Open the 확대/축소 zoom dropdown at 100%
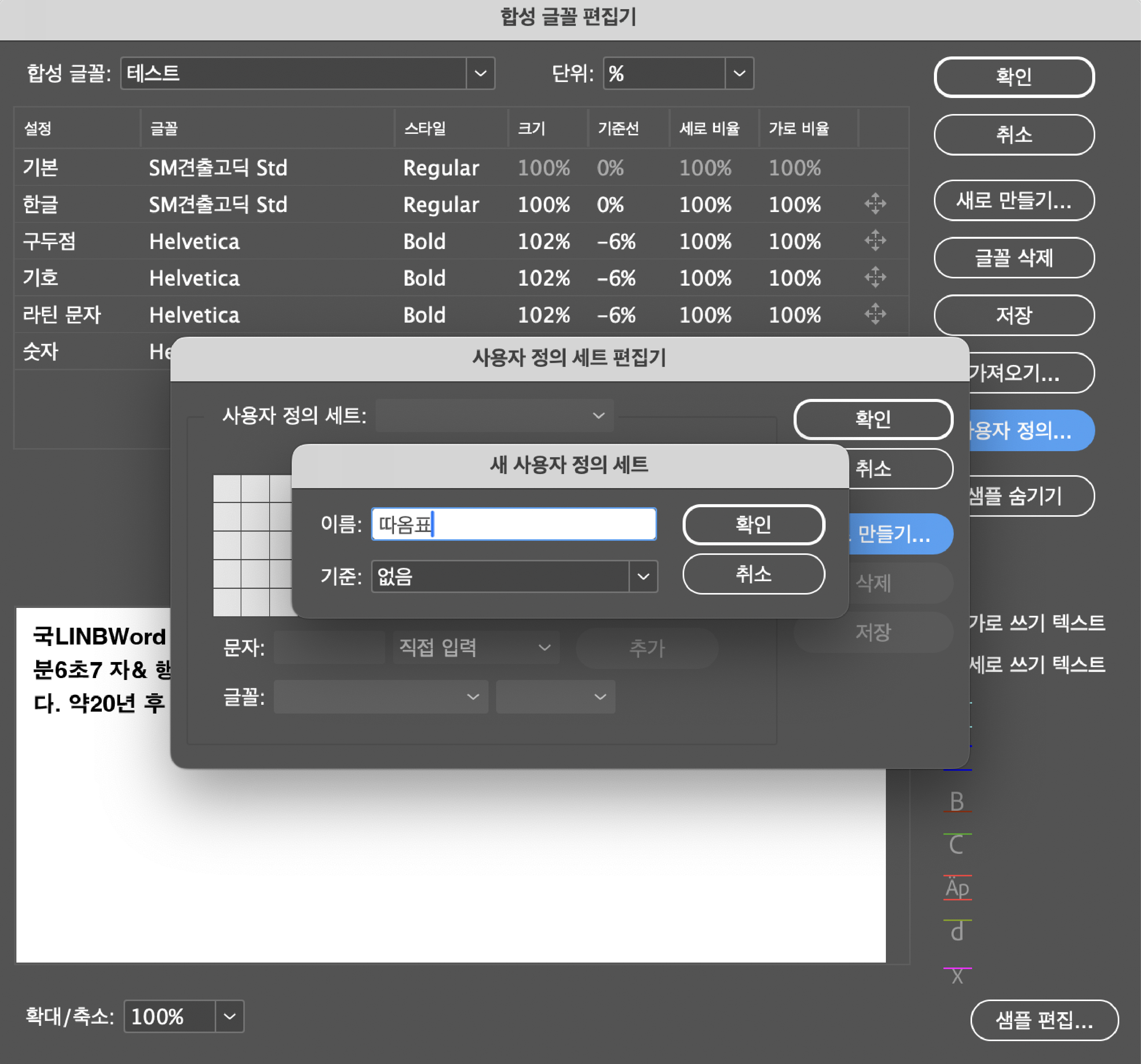This screenshot has width=1141, height=1064. [x=230, y=1016]
